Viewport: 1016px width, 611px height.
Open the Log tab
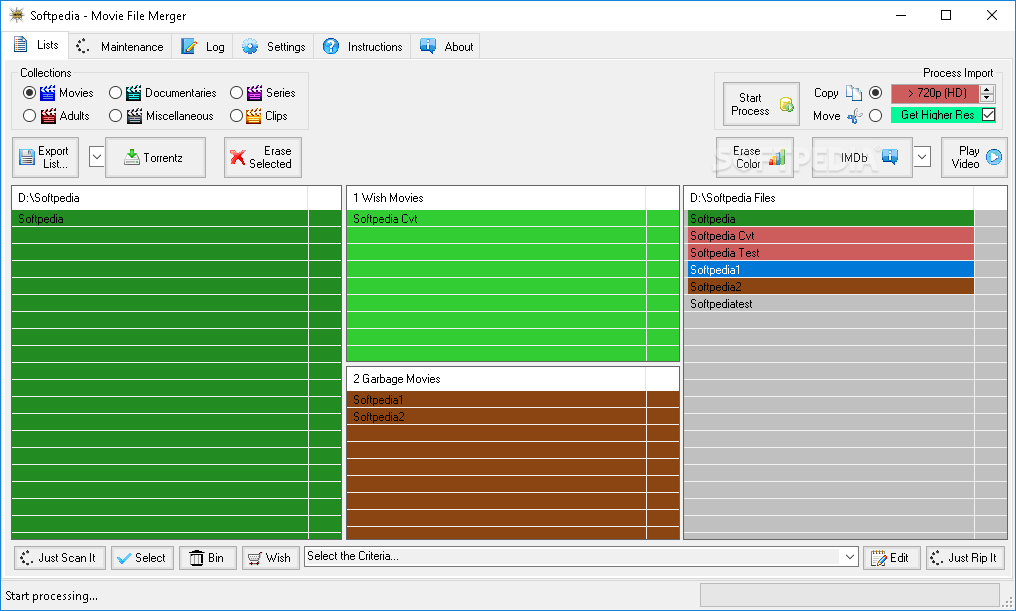click(202, 47)
